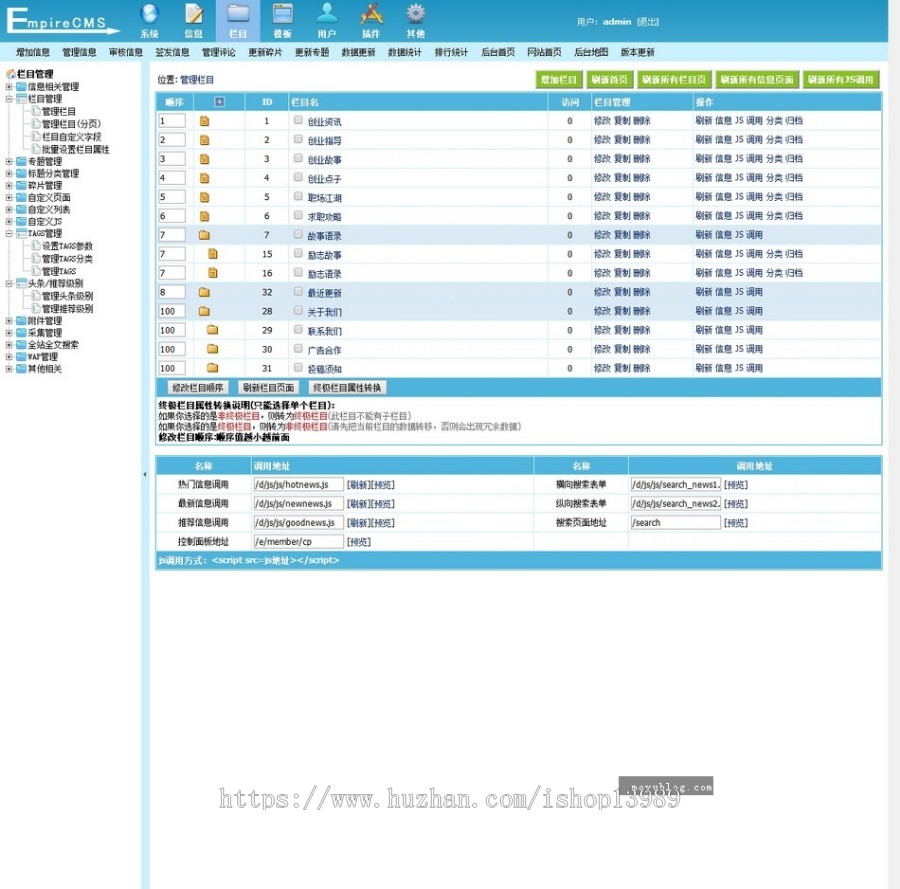Open 审核信息 in the secondary menu
The width and height of the screenshot is (900, 889).
pos(126,52)
